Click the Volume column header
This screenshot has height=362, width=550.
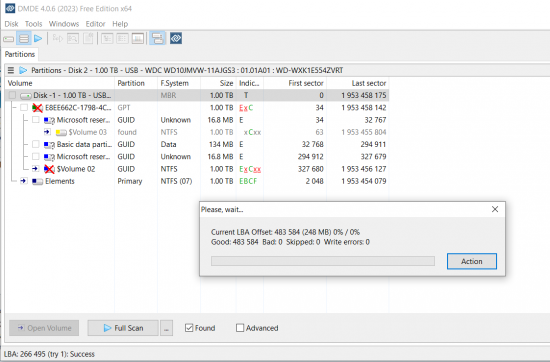coord(60,83)
